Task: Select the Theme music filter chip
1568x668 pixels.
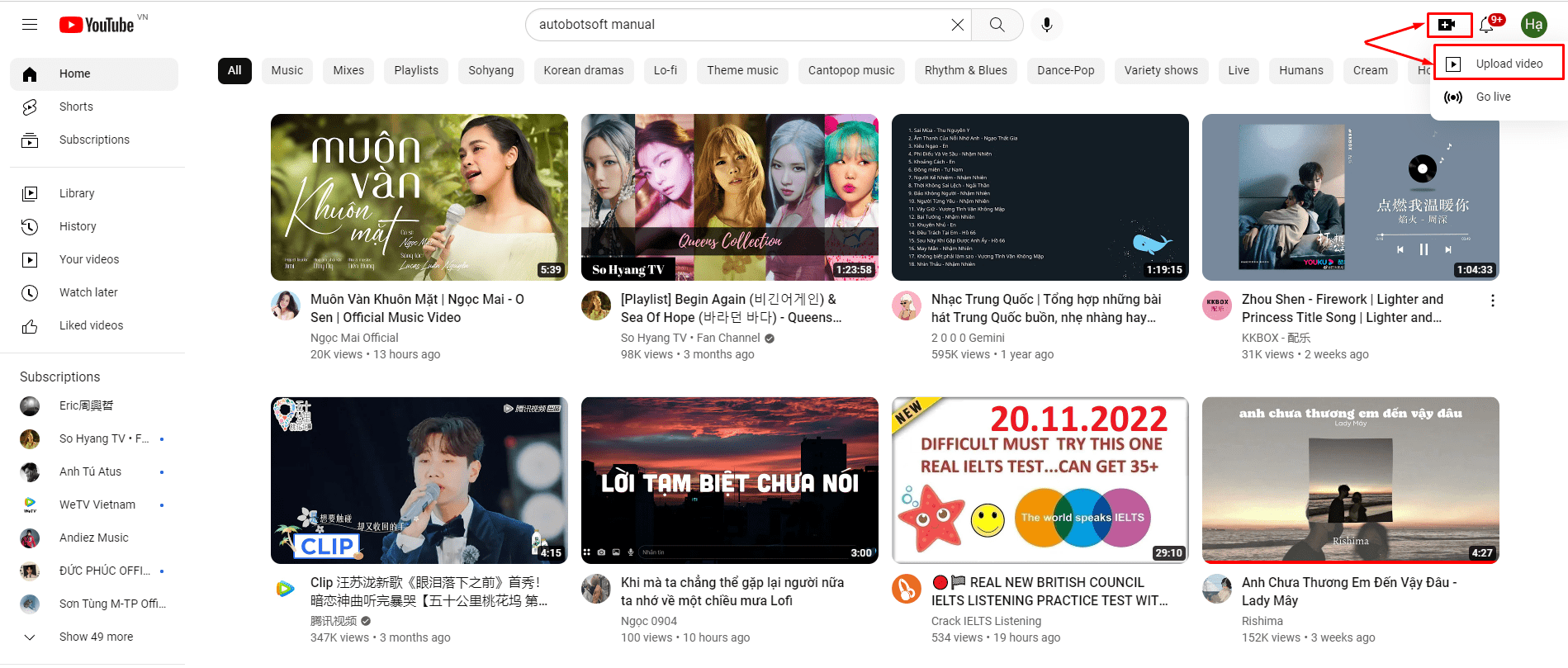Action: click(742, 70)
